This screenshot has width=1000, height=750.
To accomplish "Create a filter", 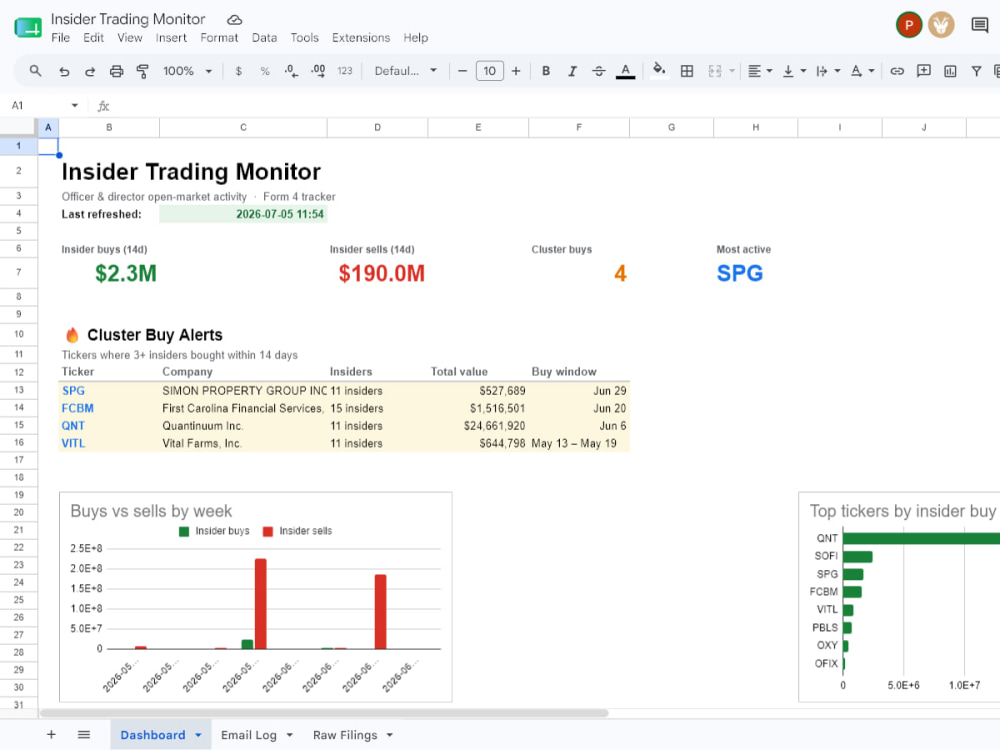I will coord(976,71).
